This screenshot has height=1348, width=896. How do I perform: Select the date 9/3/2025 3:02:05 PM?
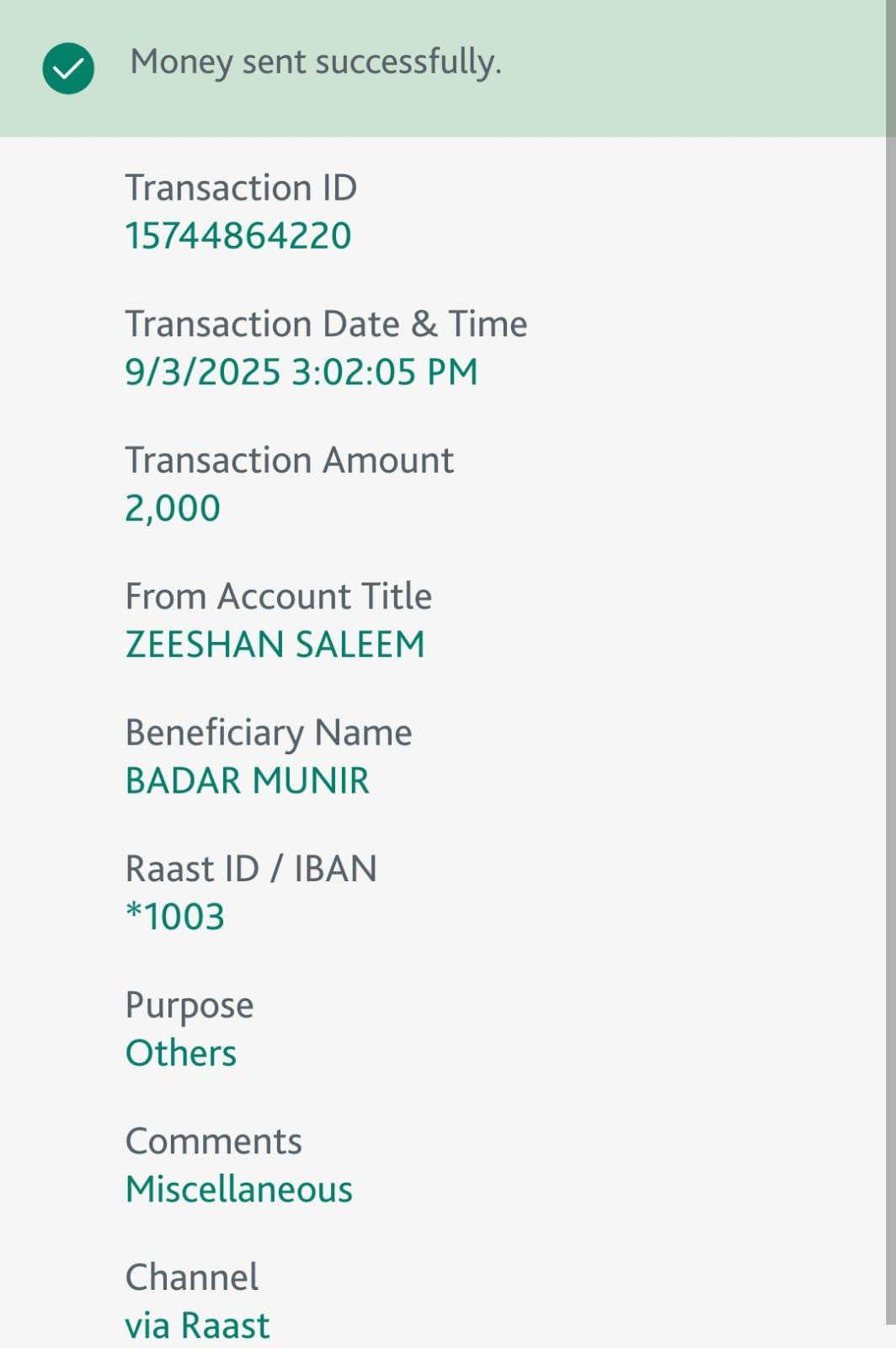pos(301,372)
